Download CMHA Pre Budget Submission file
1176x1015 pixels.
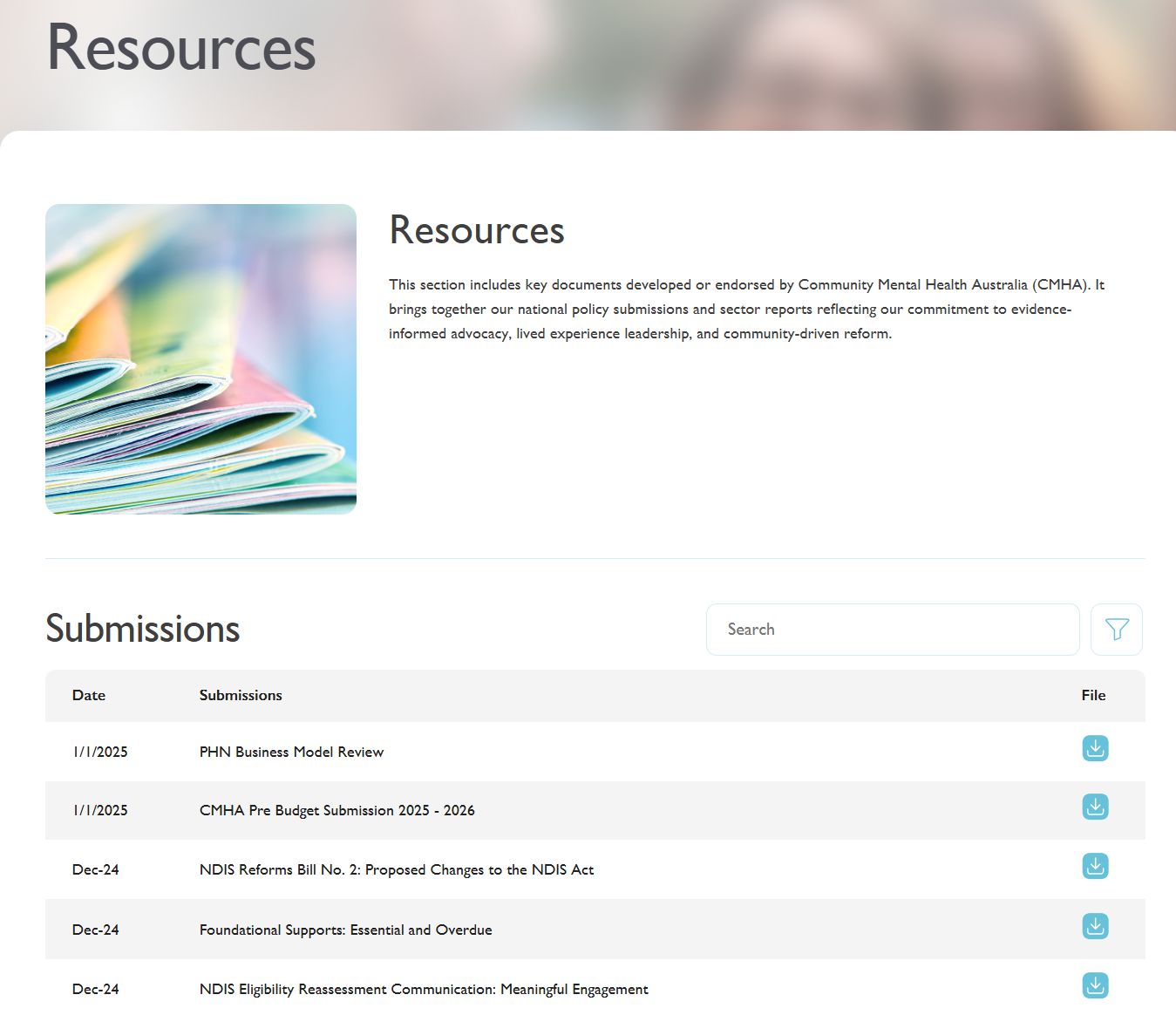(1095, 807)
